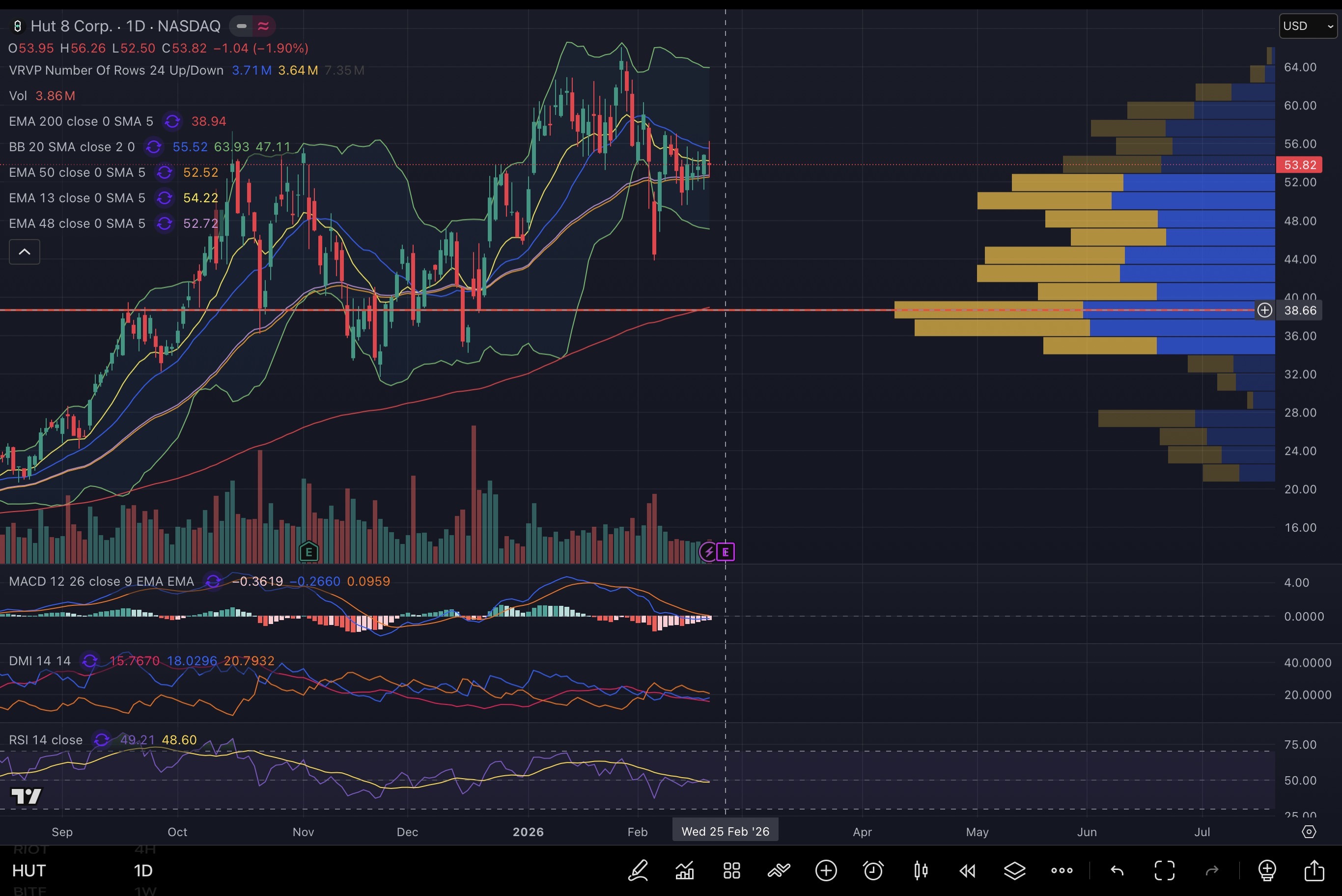This screenshot has height=896, width=1342.
Task: Select the 1D timeframe label
Action: click(x=143, y=871)
